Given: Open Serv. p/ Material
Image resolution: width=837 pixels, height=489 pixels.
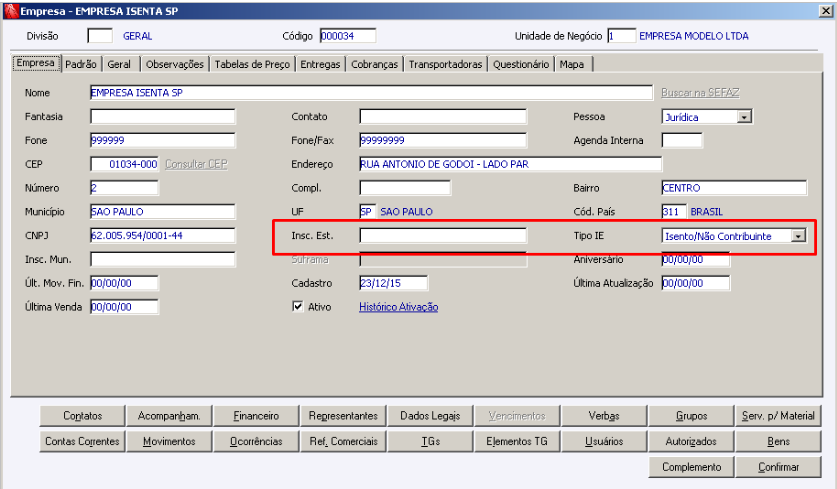Looking at the screenshot, I should tap(778, 416).
